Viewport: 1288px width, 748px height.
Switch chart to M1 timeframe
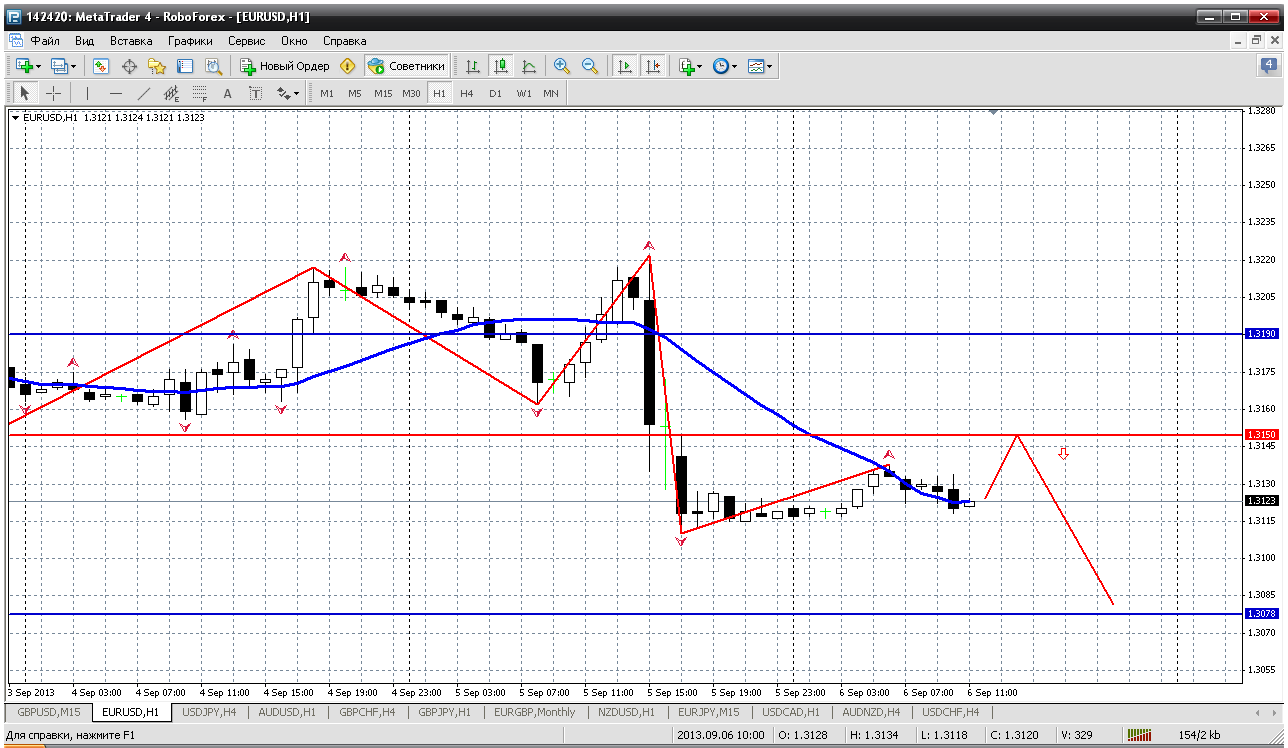coord(327,93)
